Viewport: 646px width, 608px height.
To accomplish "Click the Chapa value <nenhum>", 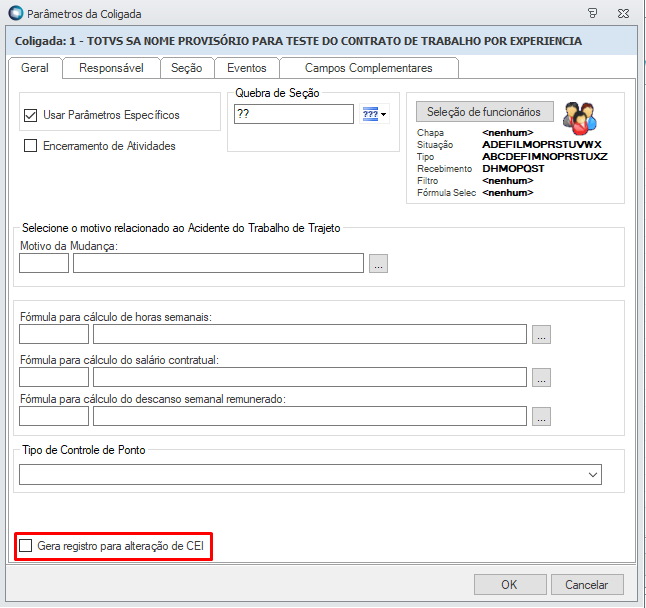I will 508,133.
